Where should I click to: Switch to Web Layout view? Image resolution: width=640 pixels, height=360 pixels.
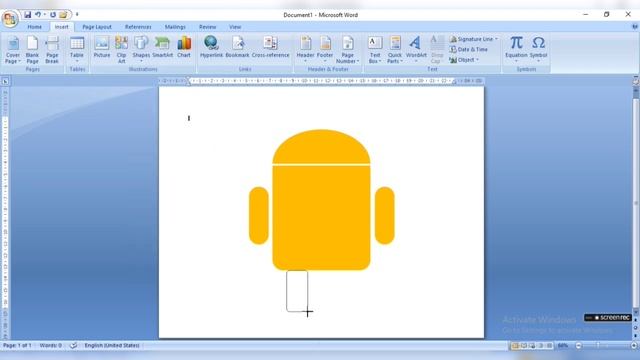533,346
